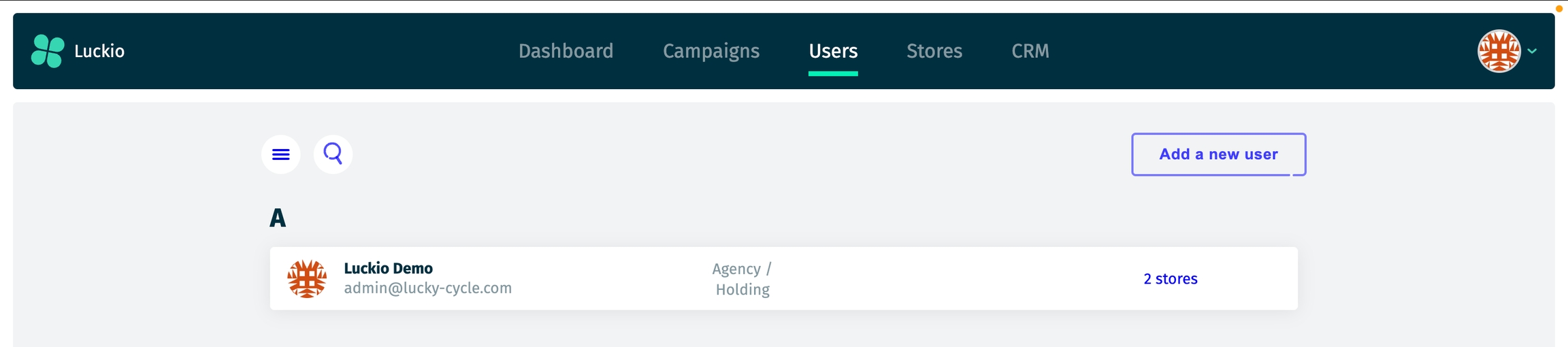Image resolution: width=1568 pixels, height=347 pixels.
Task: Expand the account dropdown chevron
Action: [x=1532, y=51]
